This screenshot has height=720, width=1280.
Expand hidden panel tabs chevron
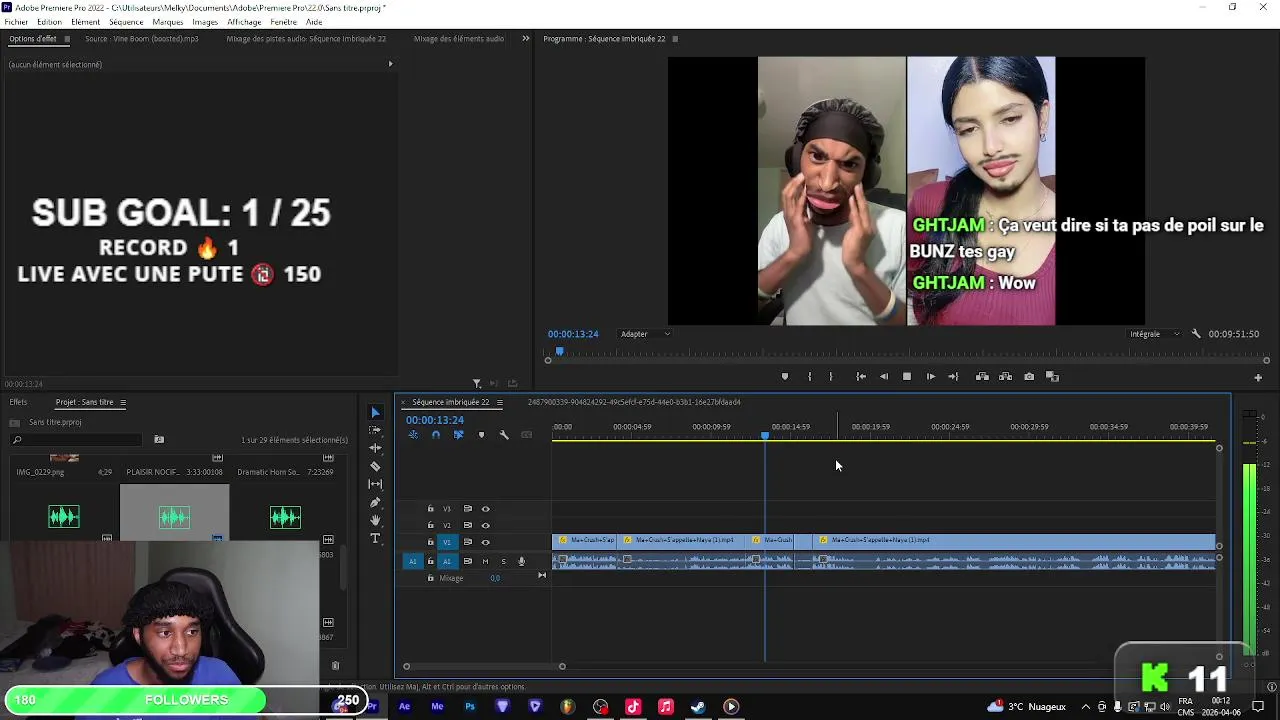(x=526, y=39)
